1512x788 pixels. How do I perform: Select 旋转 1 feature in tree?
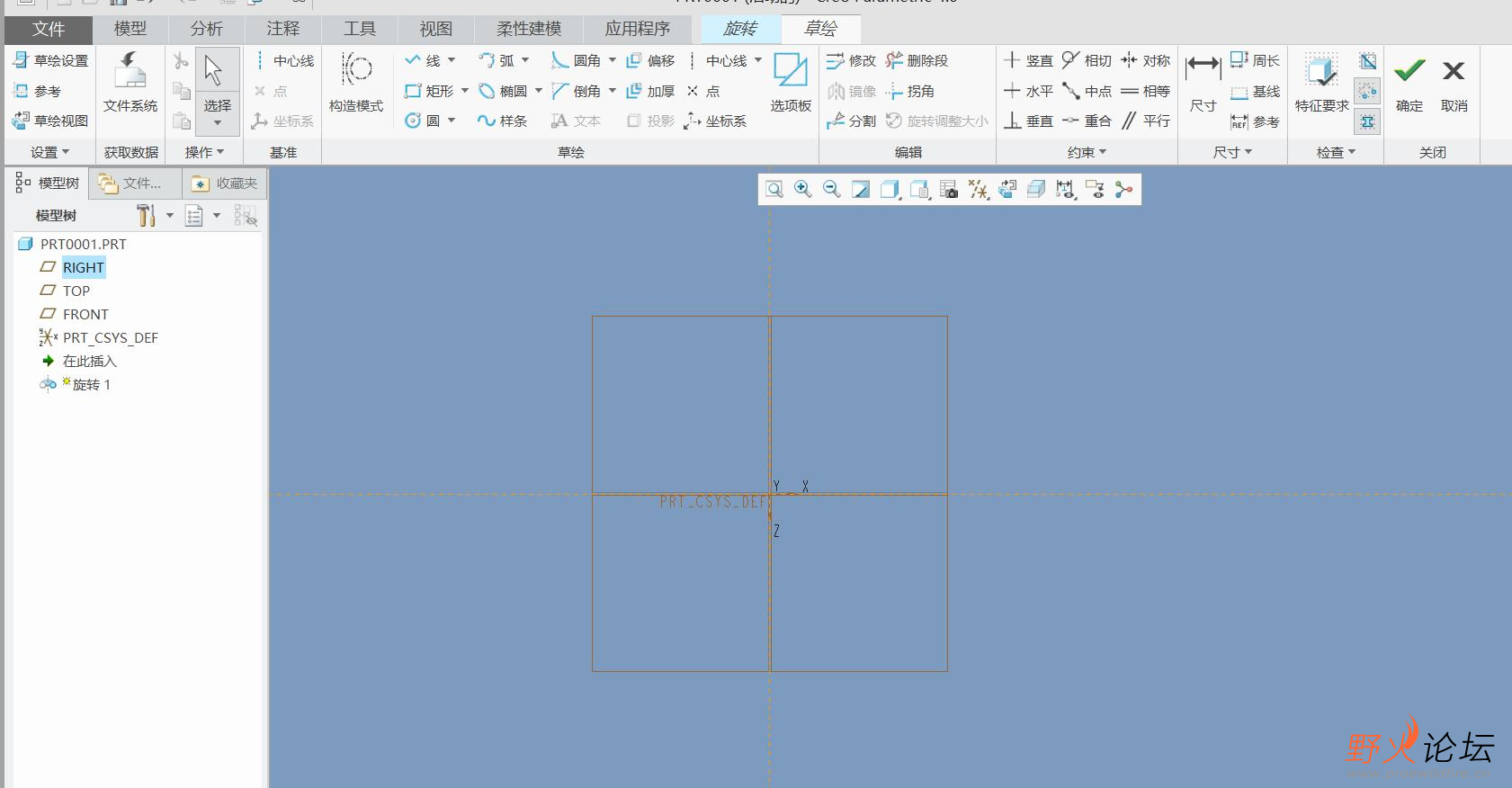click(x=91, y=384)
